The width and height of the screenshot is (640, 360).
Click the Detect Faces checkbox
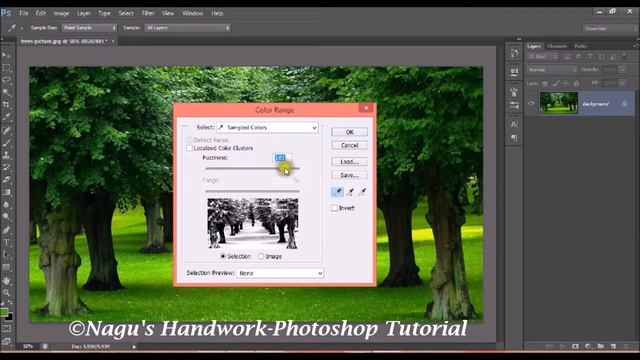pyautogui.click(x=189, y=140)
